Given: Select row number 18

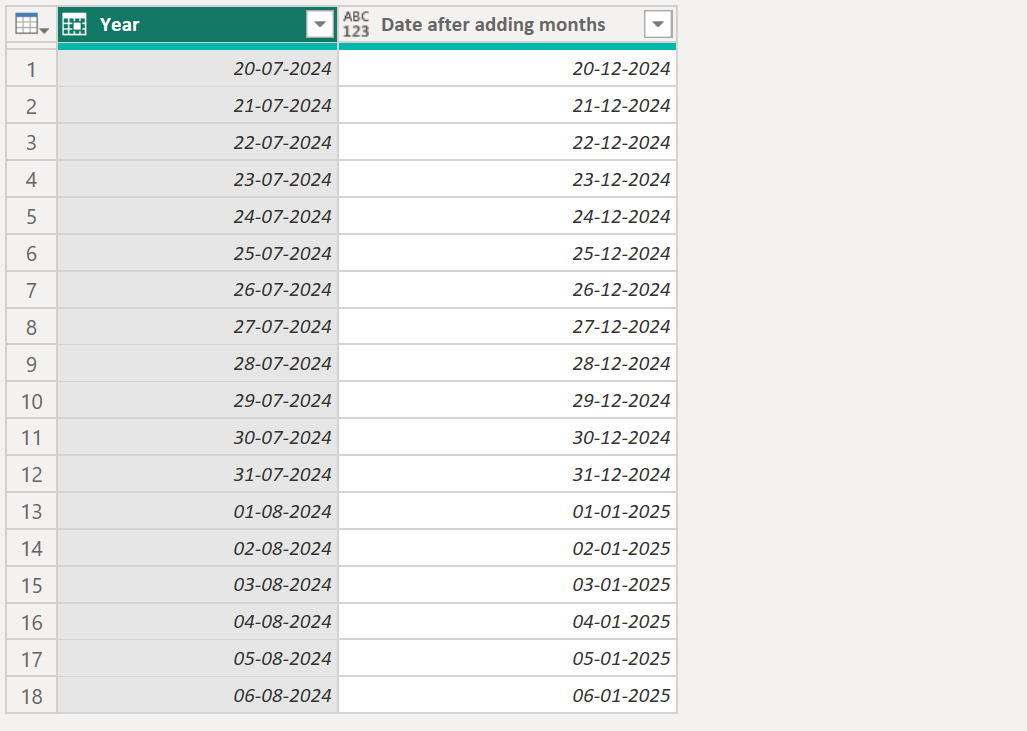Looking at the screenshot, I should (x=31, y=694).
